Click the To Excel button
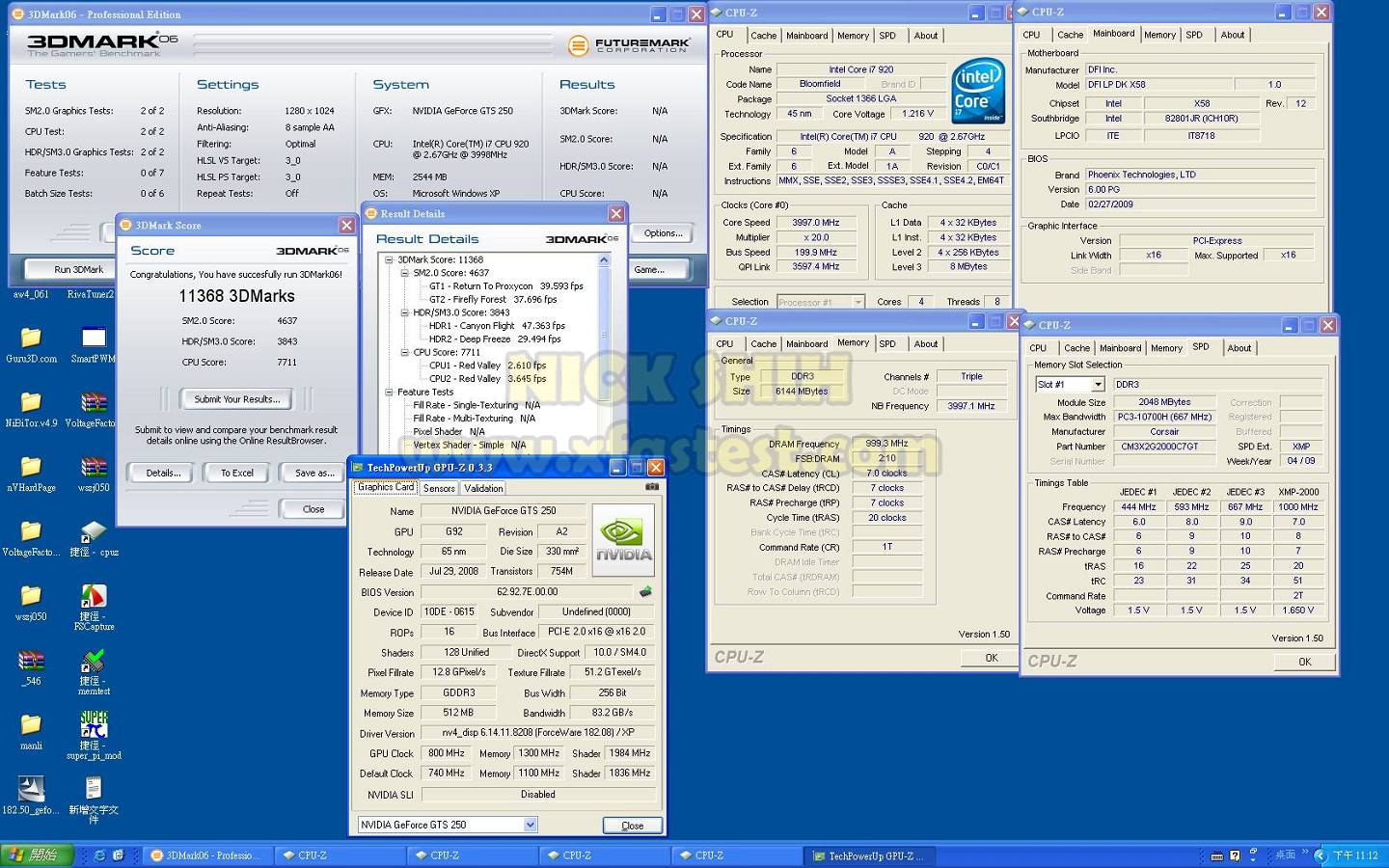The image size is (1389, 868). (237, 473)
